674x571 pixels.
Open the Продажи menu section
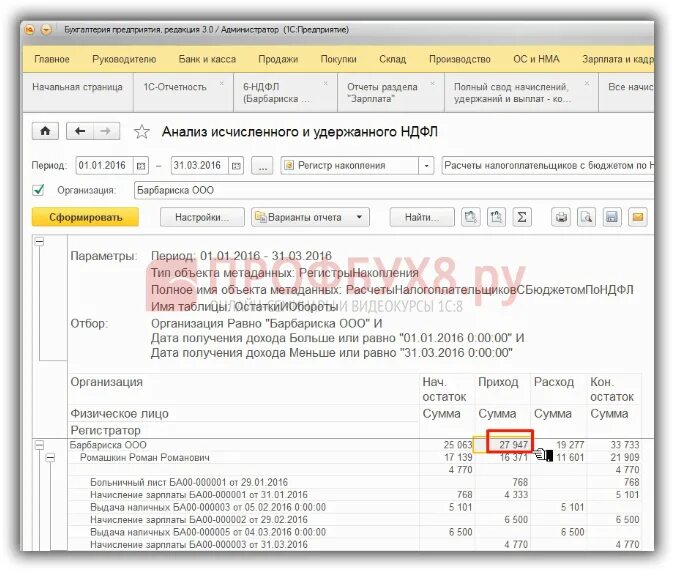point(278,59)
